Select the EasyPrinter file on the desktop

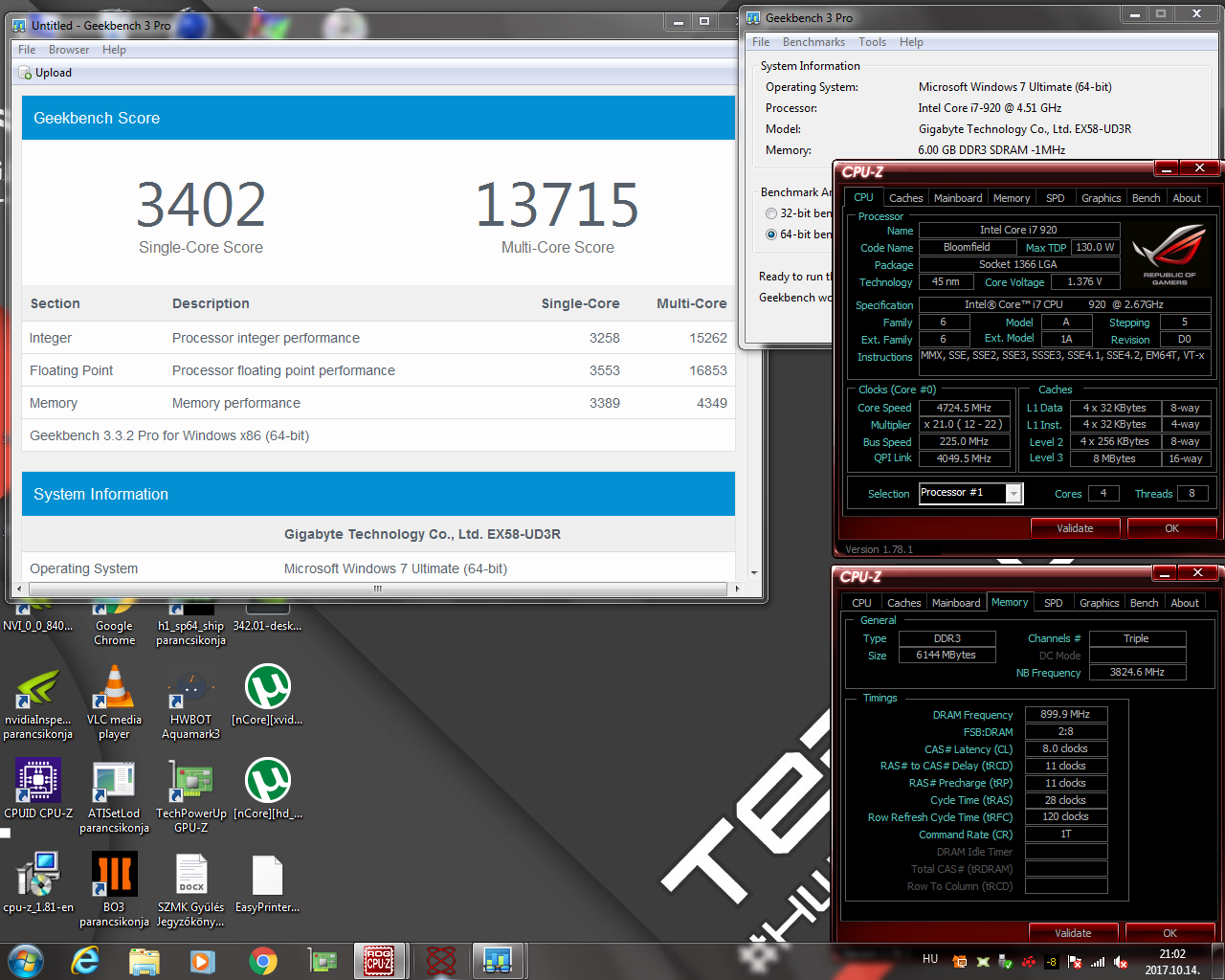click(x=267, y=883)
